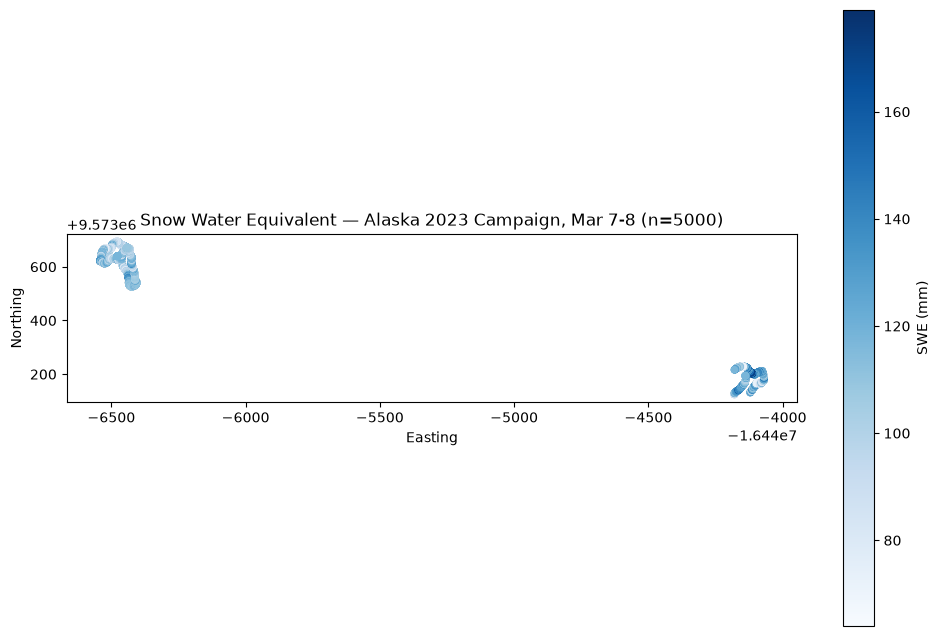Viewport: 940px width, 636px height.
Task: Click the 200 northing tick label
Action: tap(43, 375)
